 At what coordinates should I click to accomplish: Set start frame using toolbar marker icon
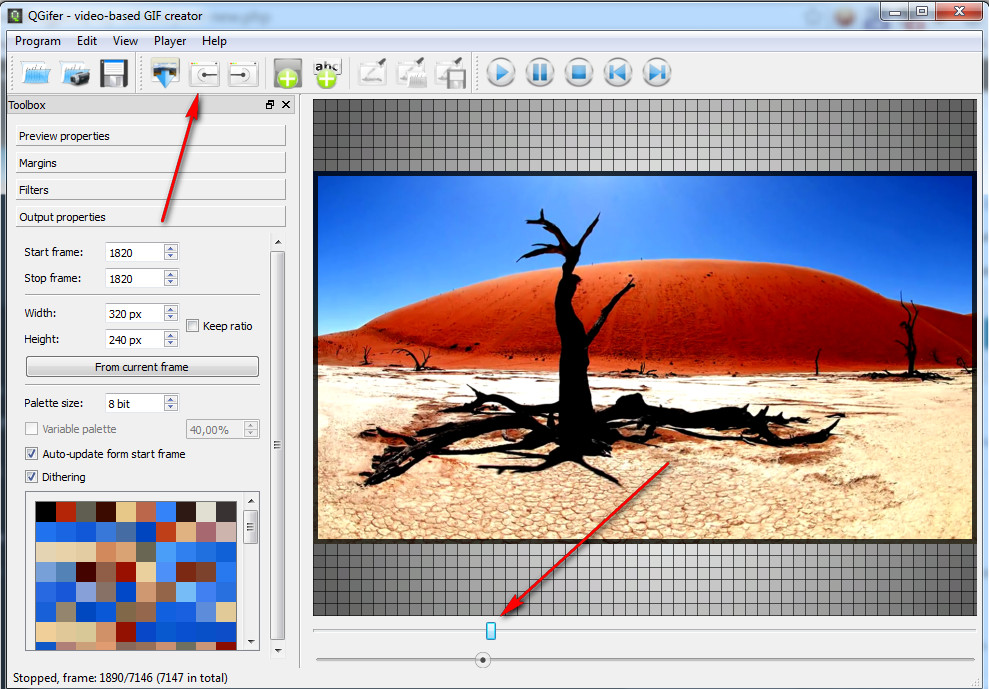click(204, 73)
